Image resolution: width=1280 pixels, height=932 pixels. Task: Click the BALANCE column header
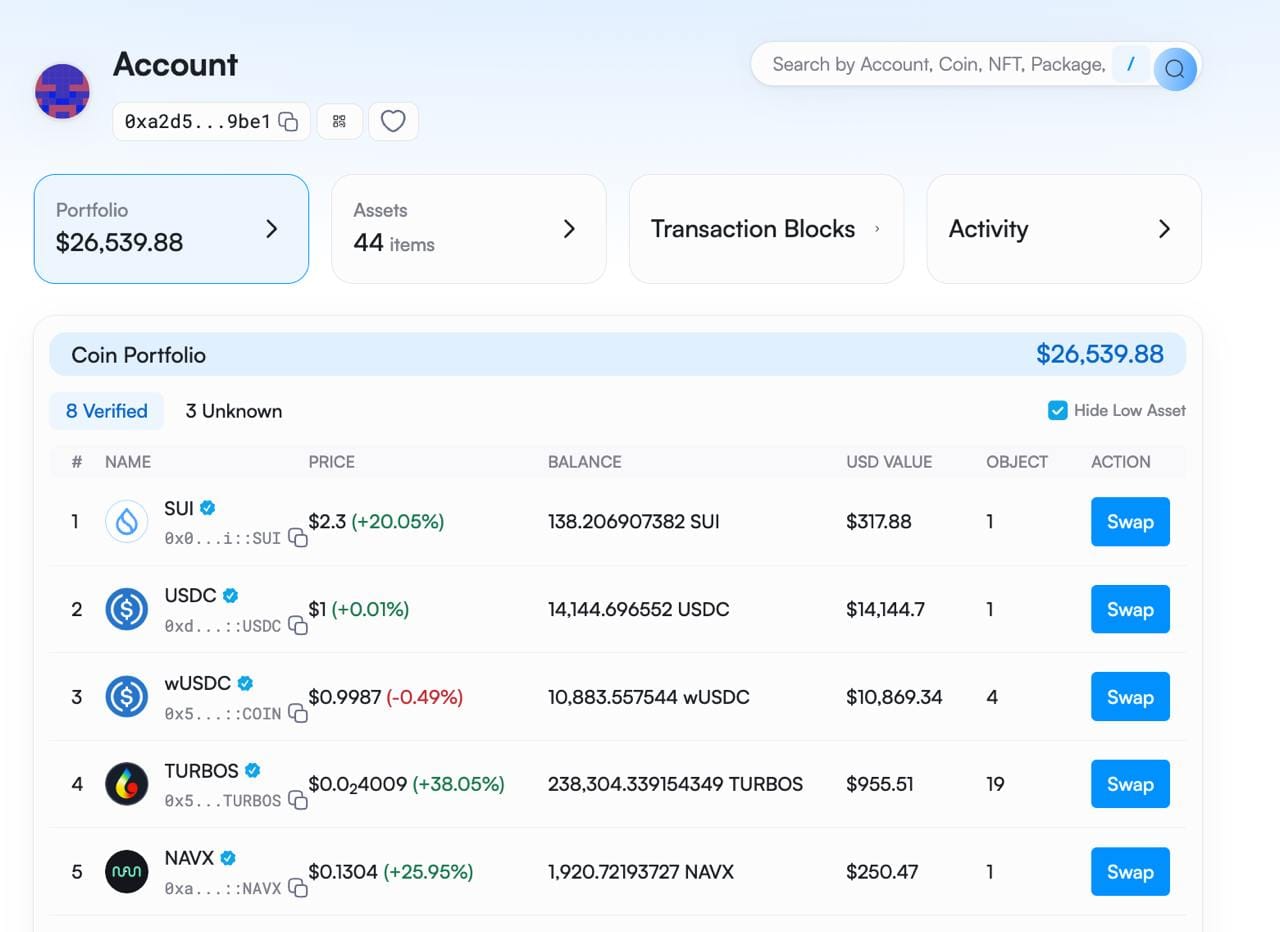click(x=584, y=462)
